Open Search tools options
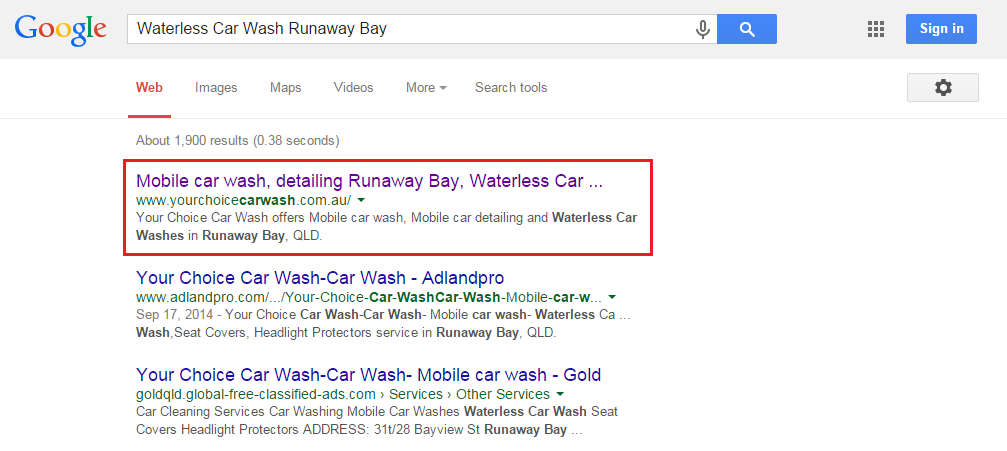 (x=511, y=87)
